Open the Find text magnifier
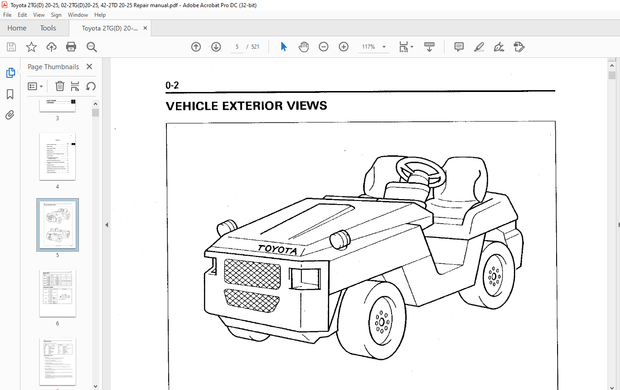The image size is (620, 390). pos(91,47)
